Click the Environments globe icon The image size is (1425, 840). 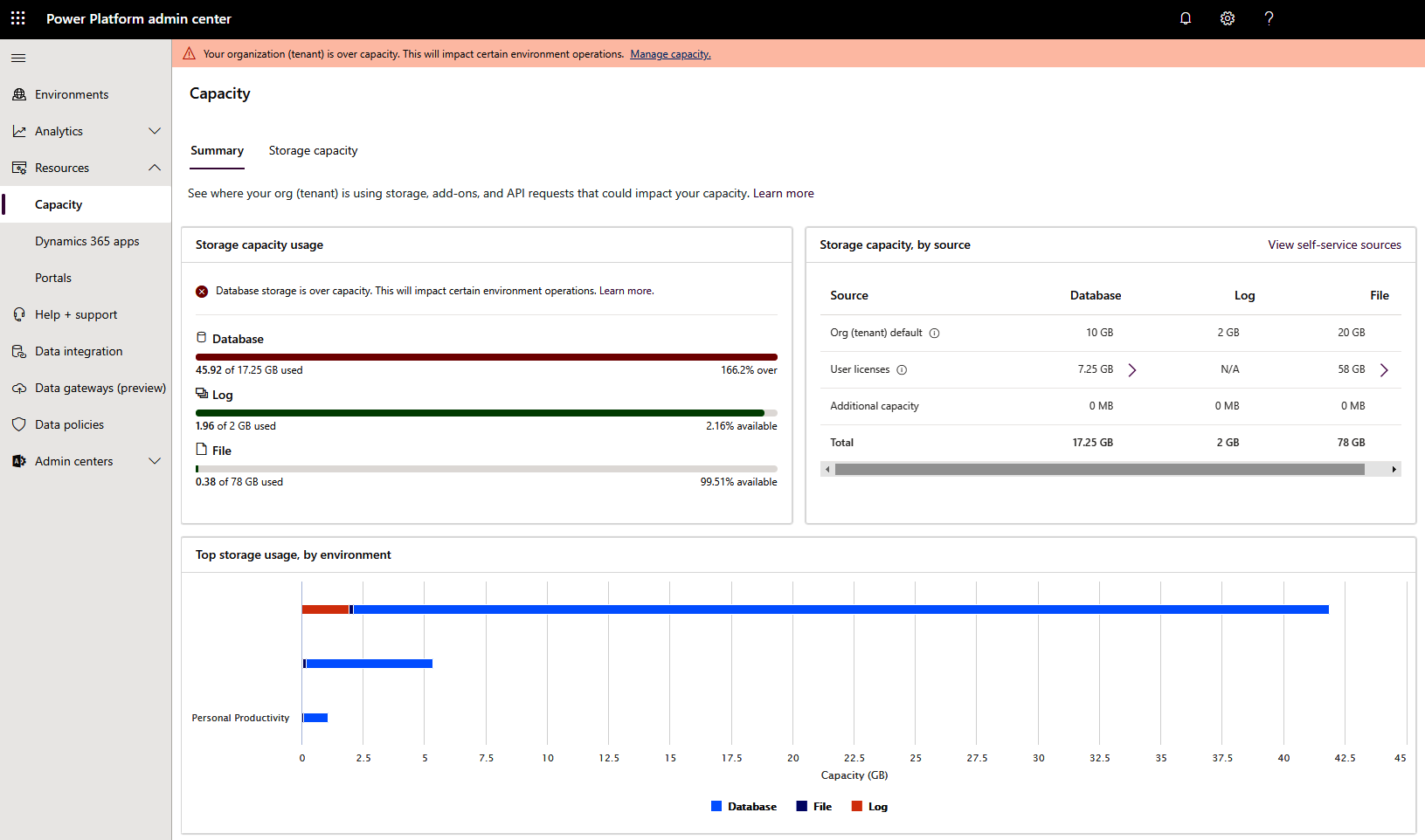tap(19, 94)
